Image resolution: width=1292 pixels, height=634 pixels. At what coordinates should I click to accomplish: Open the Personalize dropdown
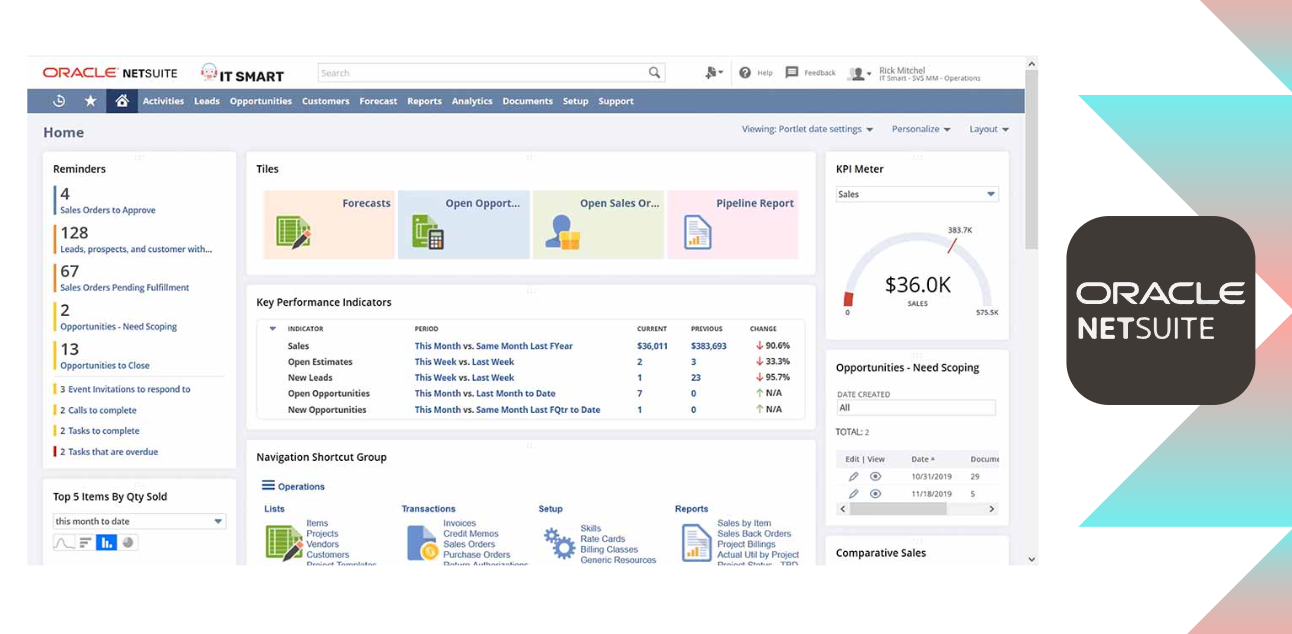(921, 129)
